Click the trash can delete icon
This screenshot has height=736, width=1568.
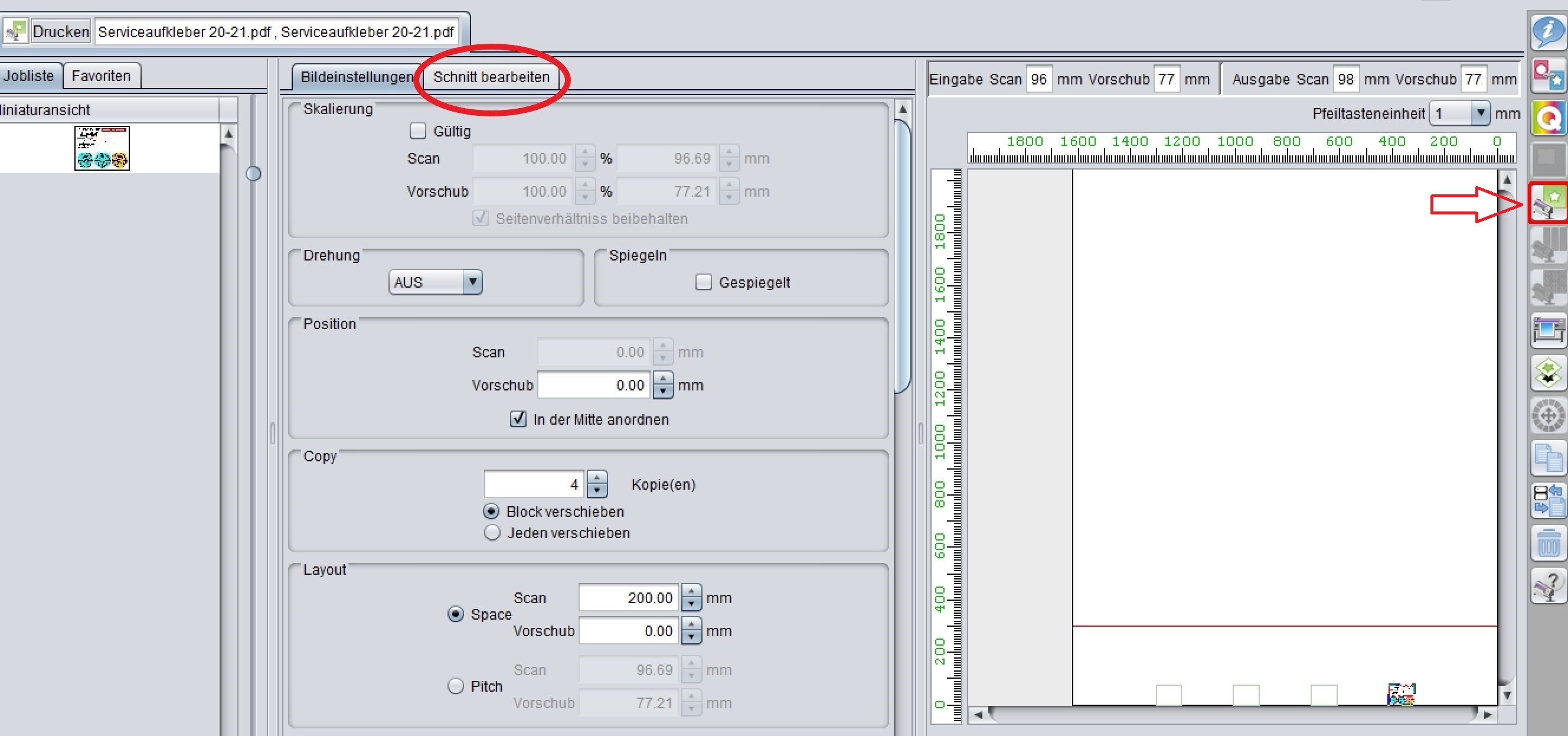(1549, 543)
